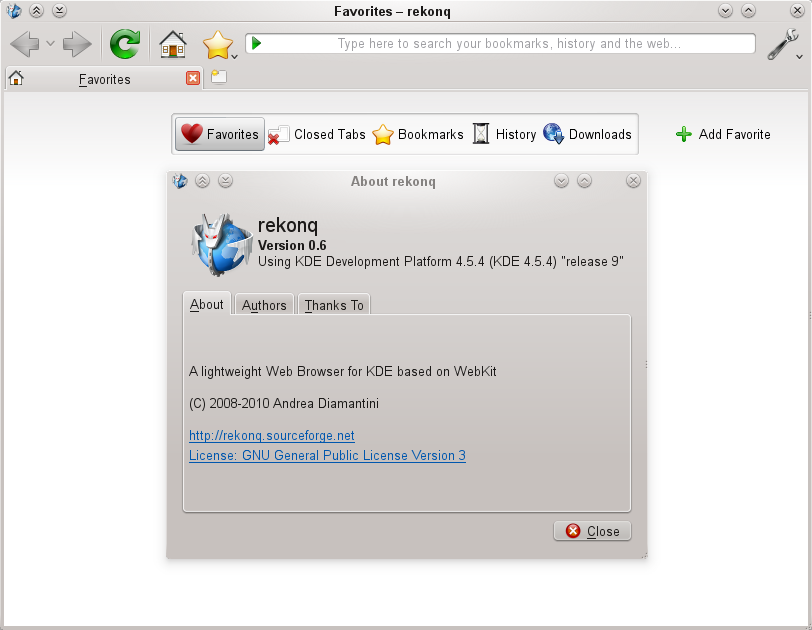Switch to the Thanks To tab
The width and height of the screenshot is (812, 630).
334,305
